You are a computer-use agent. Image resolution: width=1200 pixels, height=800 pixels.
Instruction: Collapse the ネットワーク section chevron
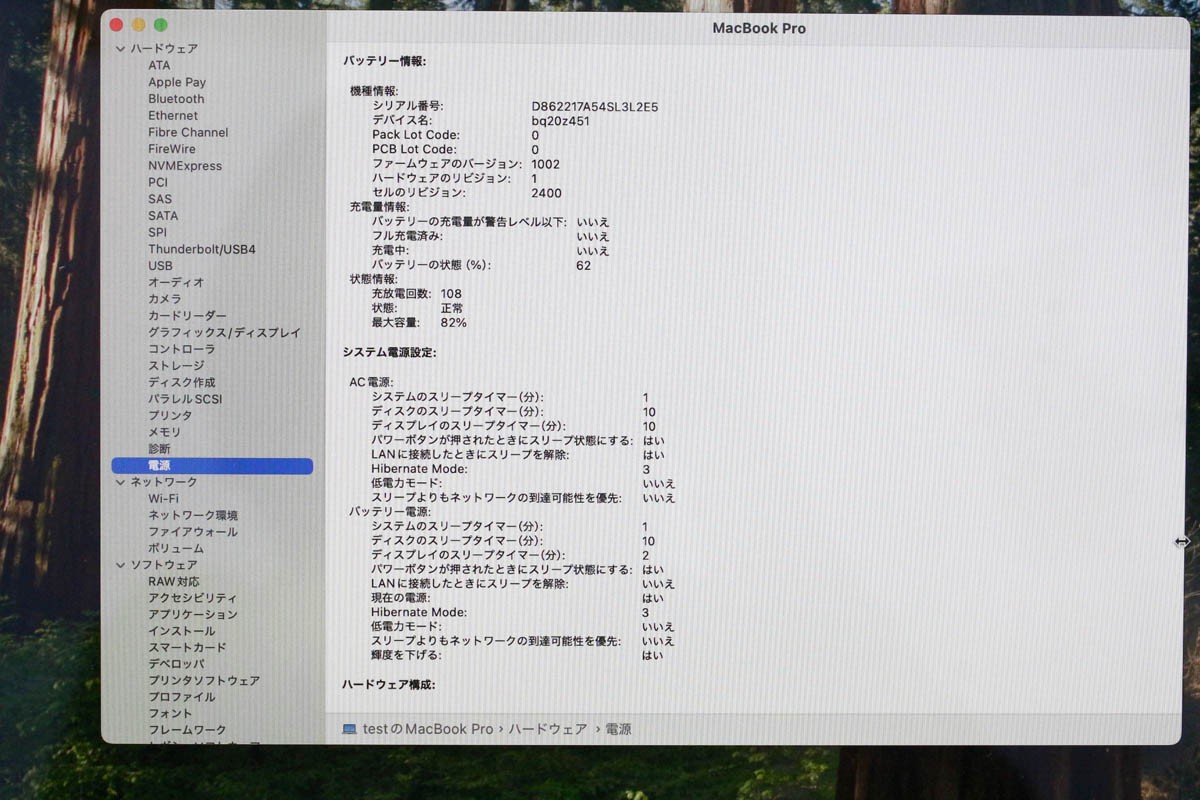point(121,482)
